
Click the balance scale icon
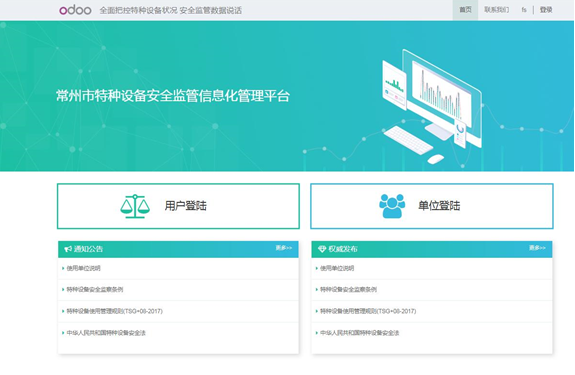[x=135, y=206]
